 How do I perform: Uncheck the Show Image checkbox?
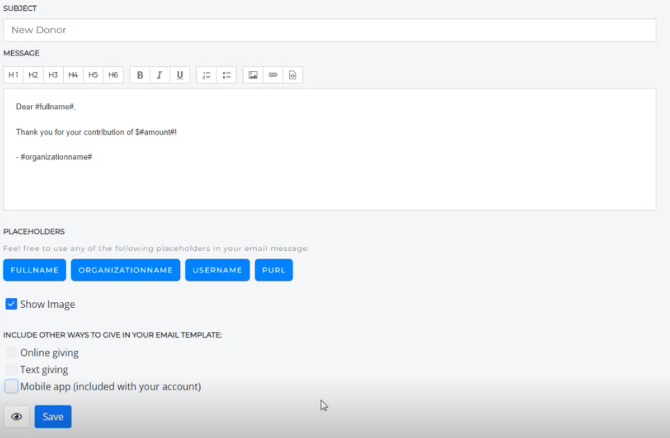(11, 304)
